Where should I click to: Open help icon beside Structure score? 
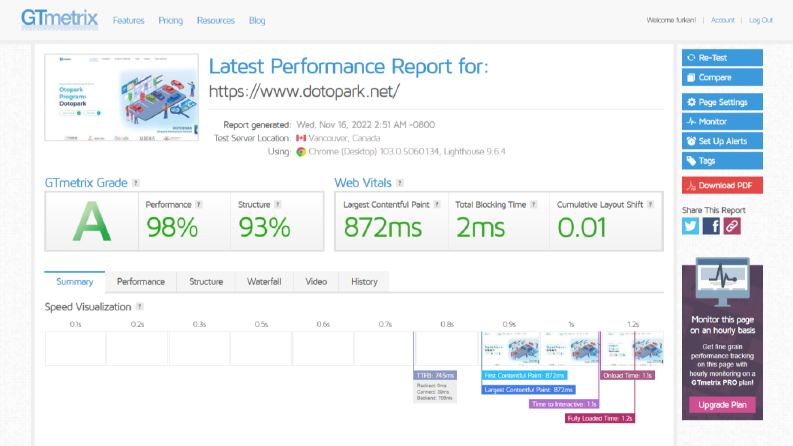(x=278, y=204)
